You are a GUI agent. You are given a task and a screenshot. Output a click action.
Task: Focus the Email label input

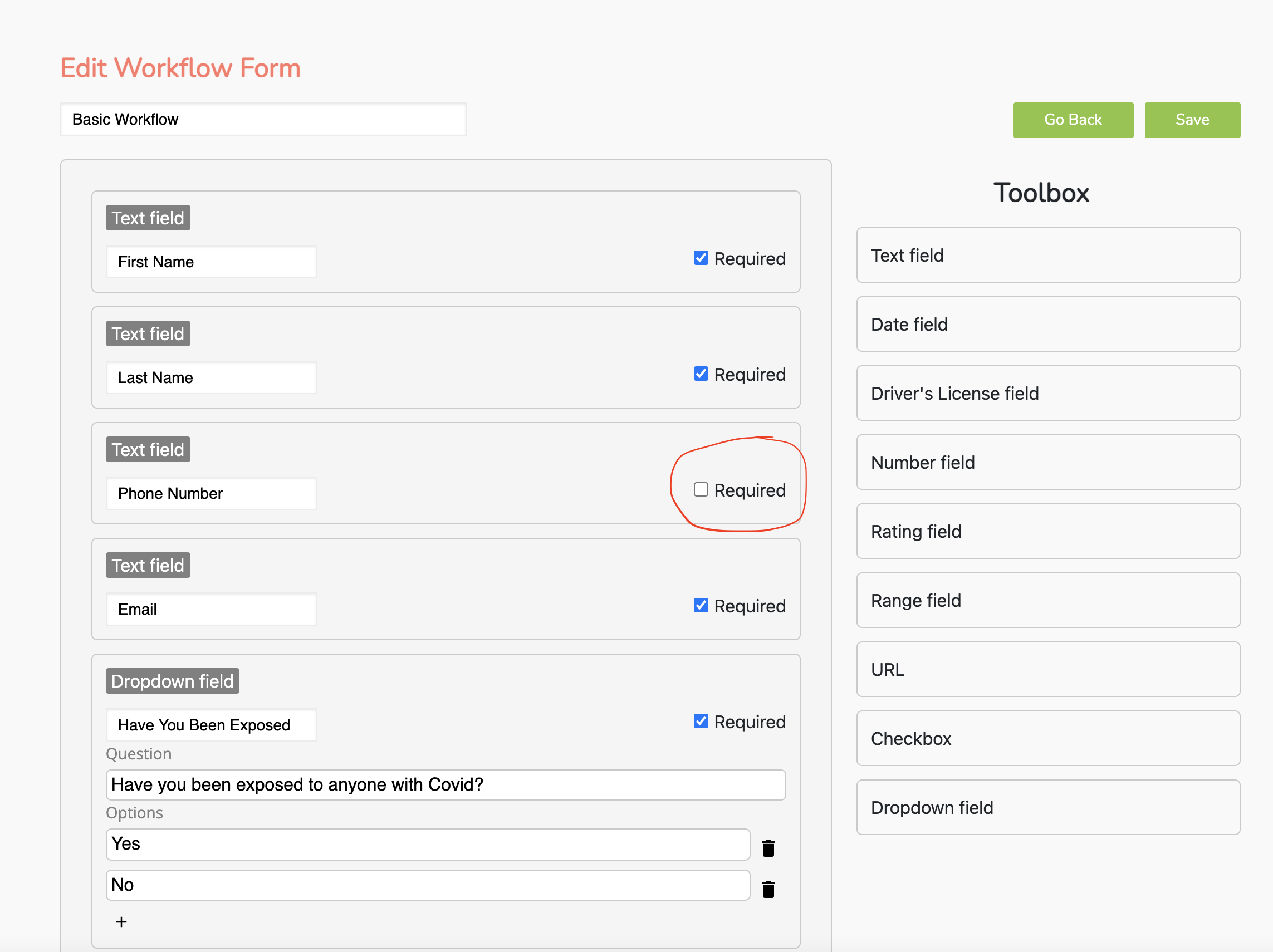(211, 609)
